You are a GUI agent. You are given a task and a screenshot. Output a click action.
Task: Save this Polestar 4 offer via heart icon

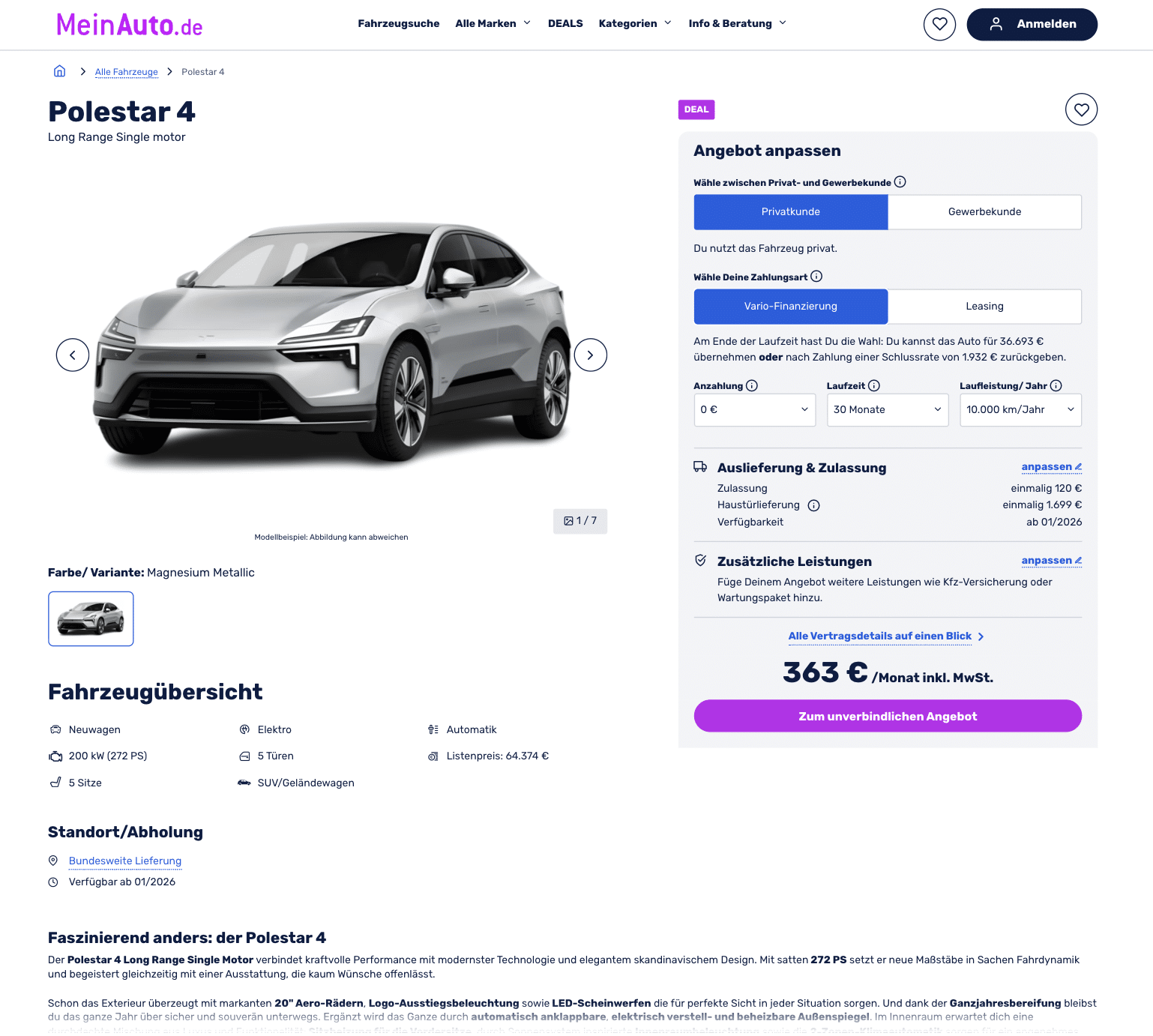[x=1081, y=109]
